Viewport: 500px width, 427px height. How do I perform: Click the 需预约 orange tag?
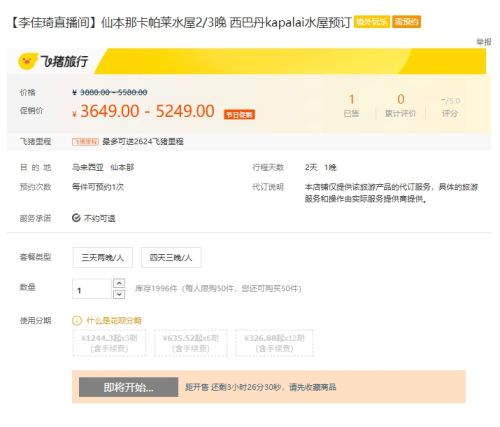point(406,22)
